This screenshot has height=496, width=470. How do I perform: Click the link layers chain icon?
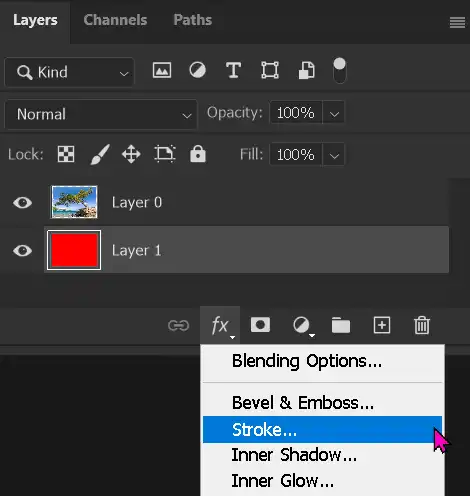pyautogui.click(x=179, y=325)
